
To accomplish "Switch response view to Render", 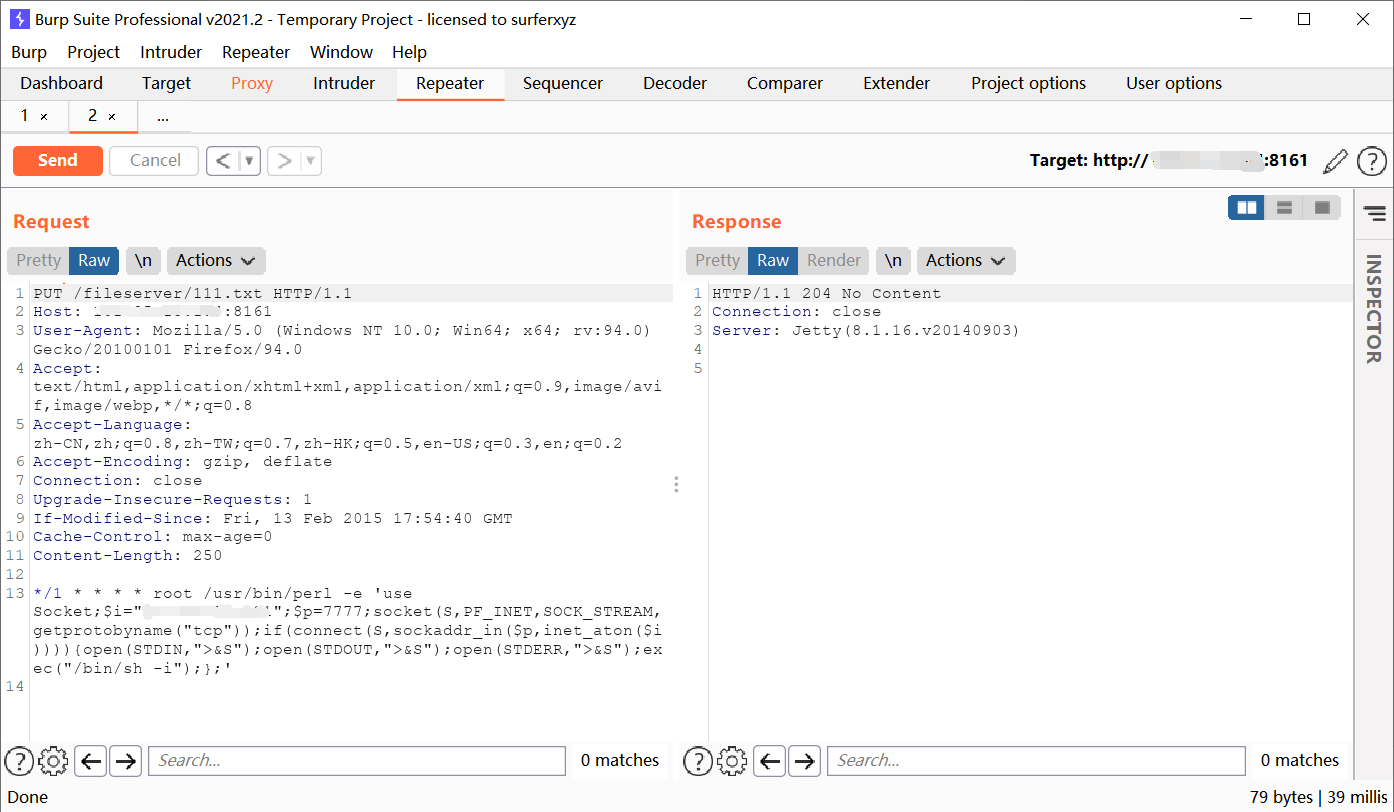I will click(834, 261).
